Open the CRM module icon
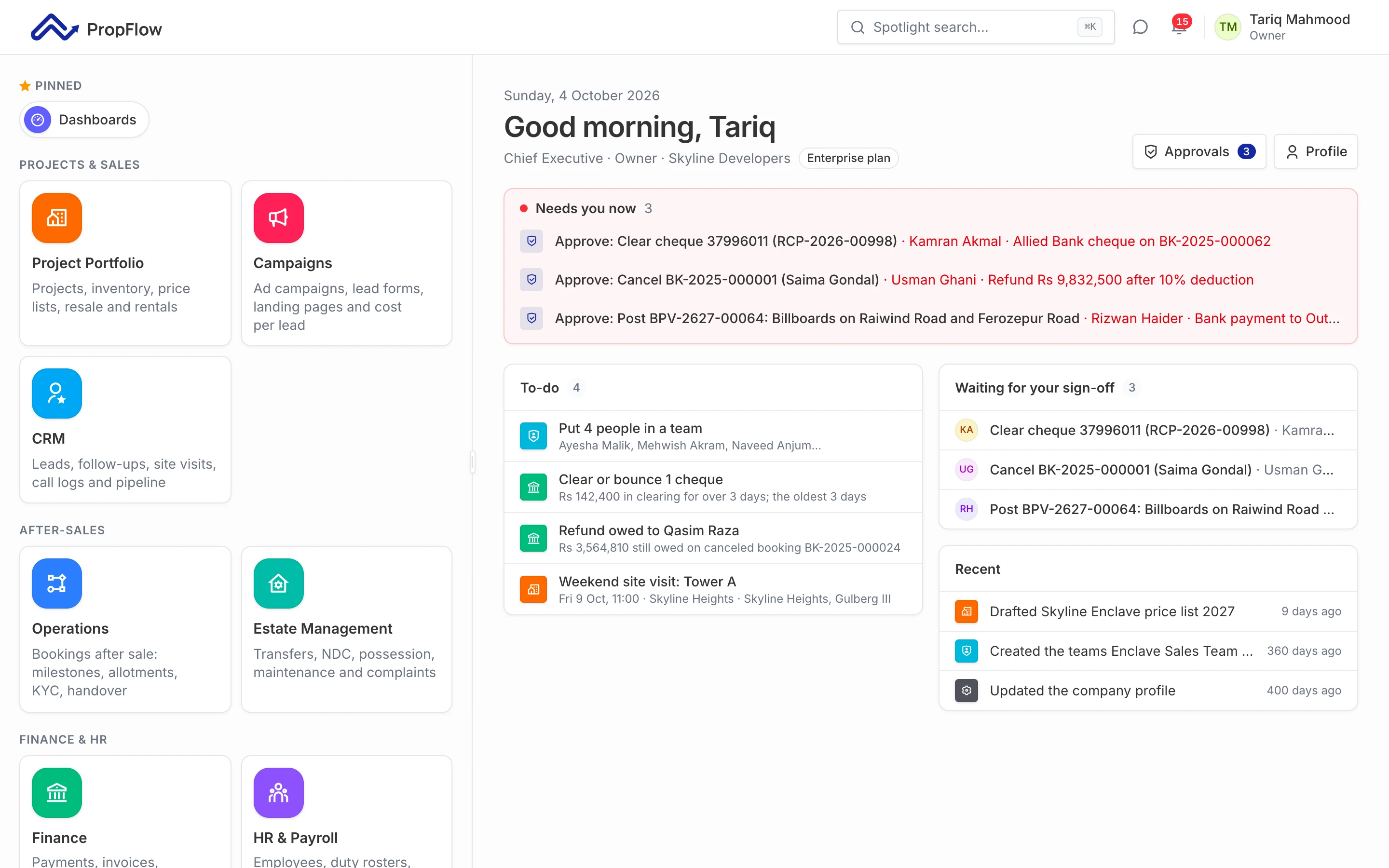The width and height of the screenshot is (1389, 868). (x=57, y=393)
